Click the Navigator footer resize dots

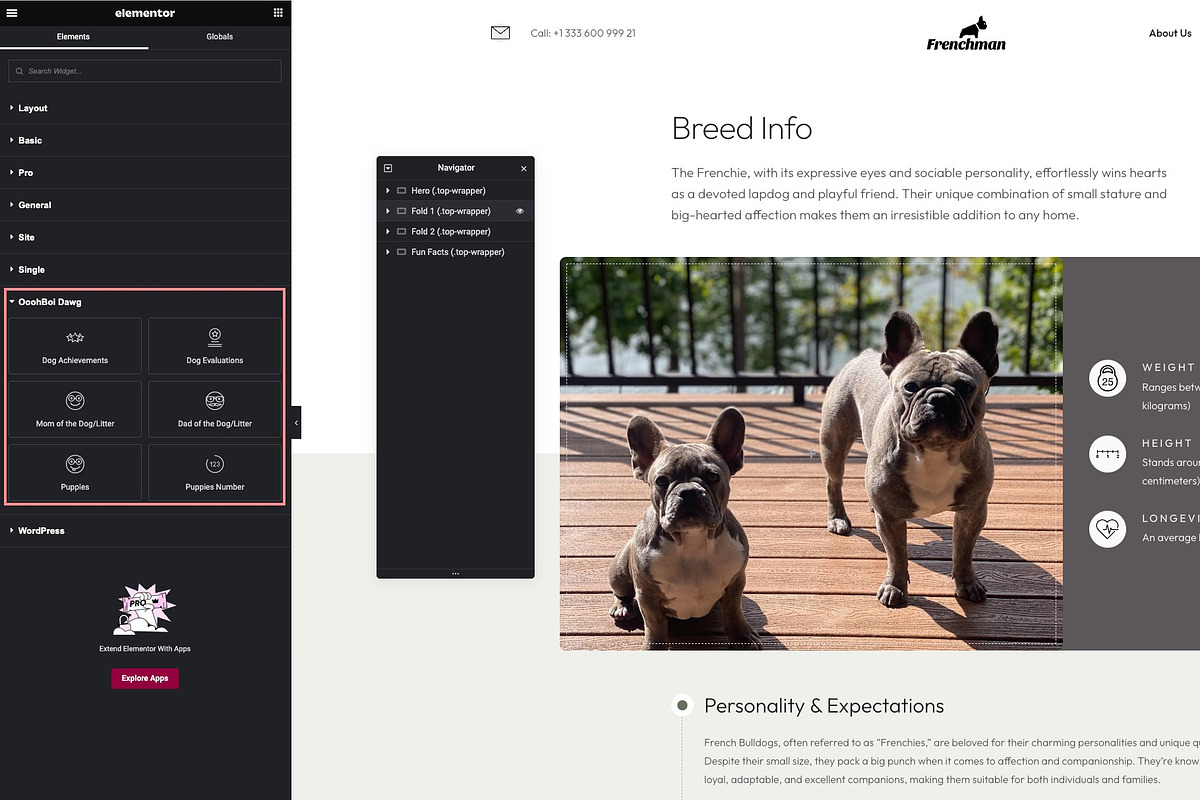(x=455, y=573)
